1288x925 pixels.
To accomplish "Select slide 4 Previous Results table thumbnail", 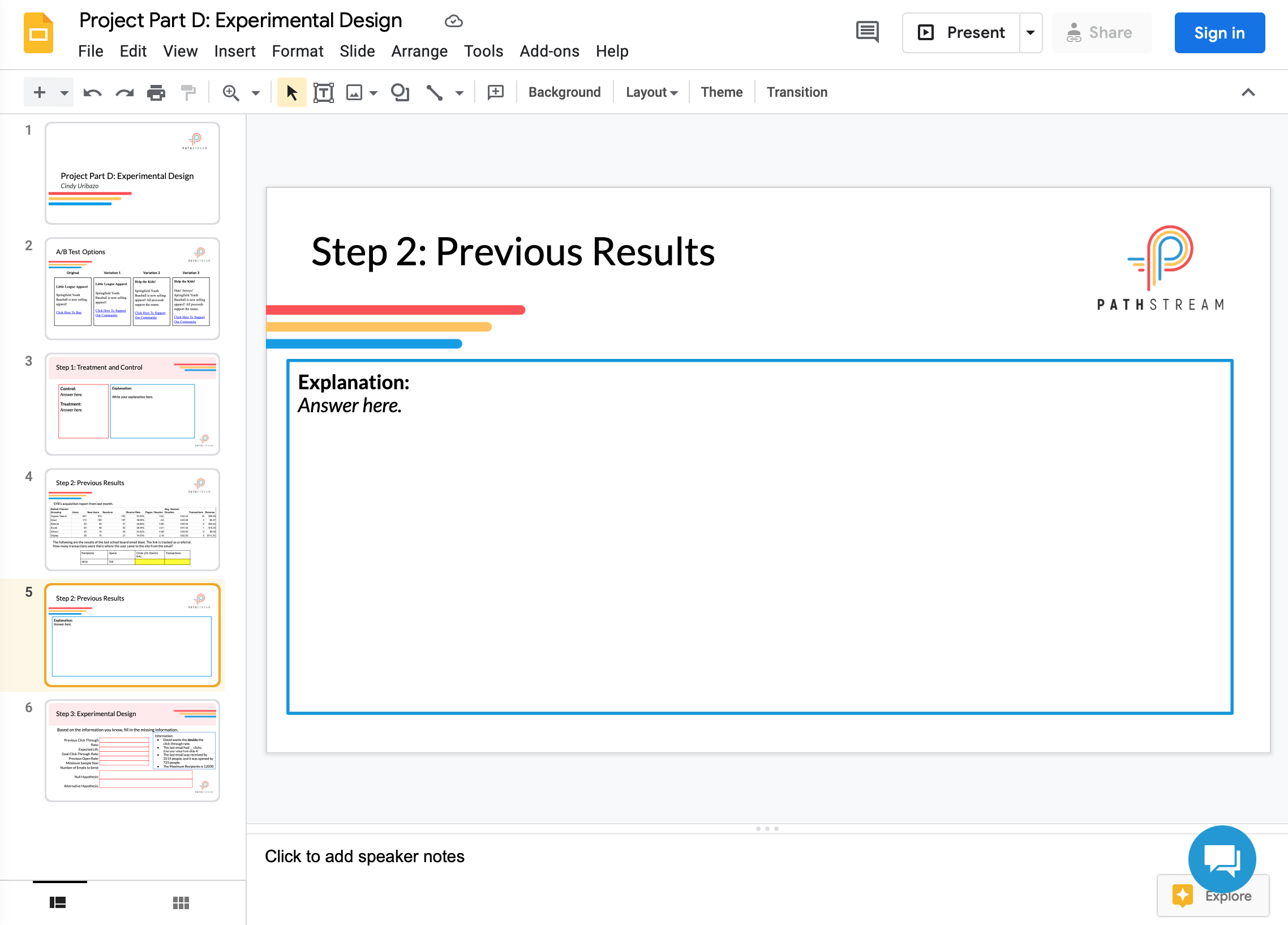I will click(x=132, y=519).
